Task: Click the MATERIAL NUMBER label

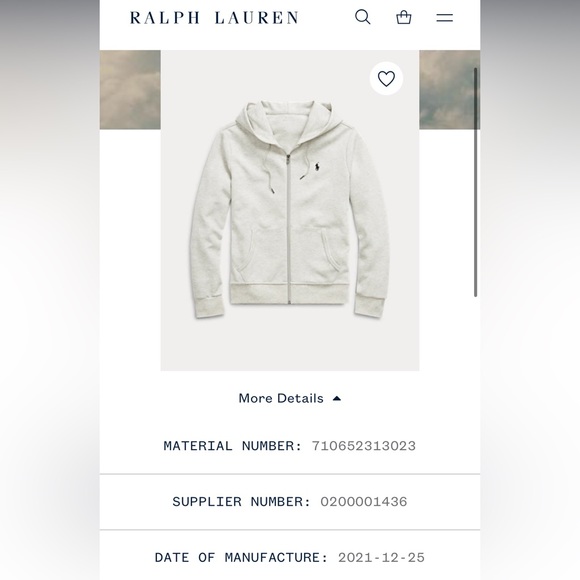Action: tap(233, 446)
